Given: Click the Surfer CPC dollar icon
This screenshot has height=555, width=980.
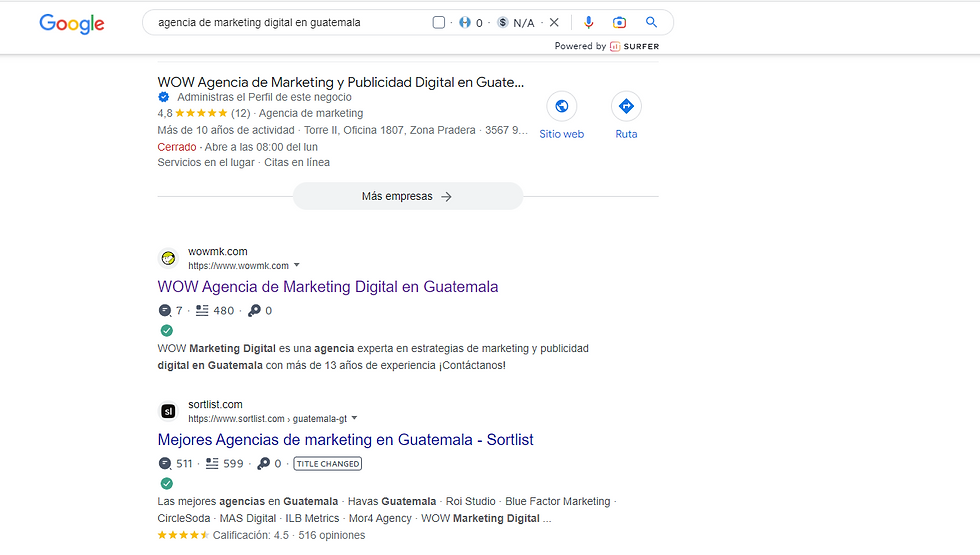Looking at the screenshot, I should coord(503,22).
